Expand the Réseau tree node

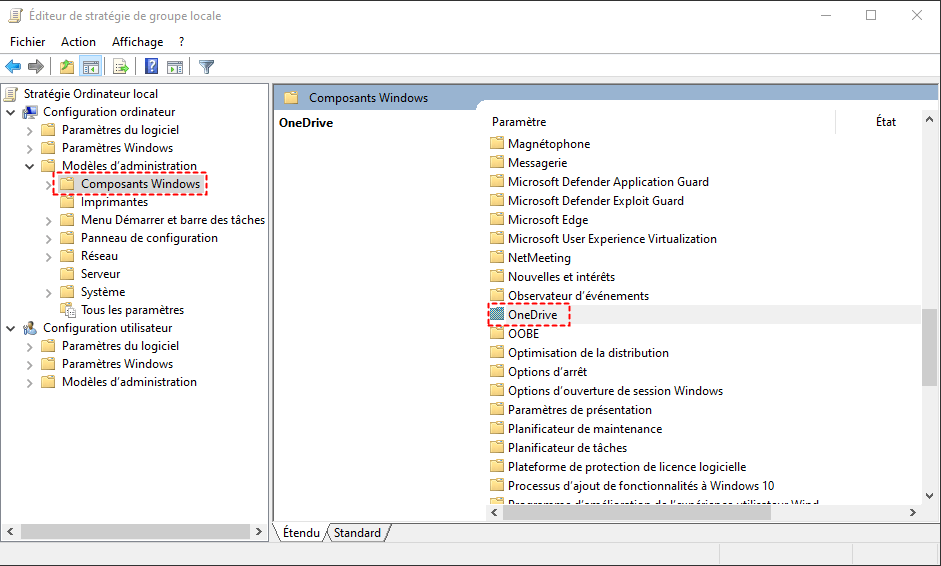(x=49, y=256)
